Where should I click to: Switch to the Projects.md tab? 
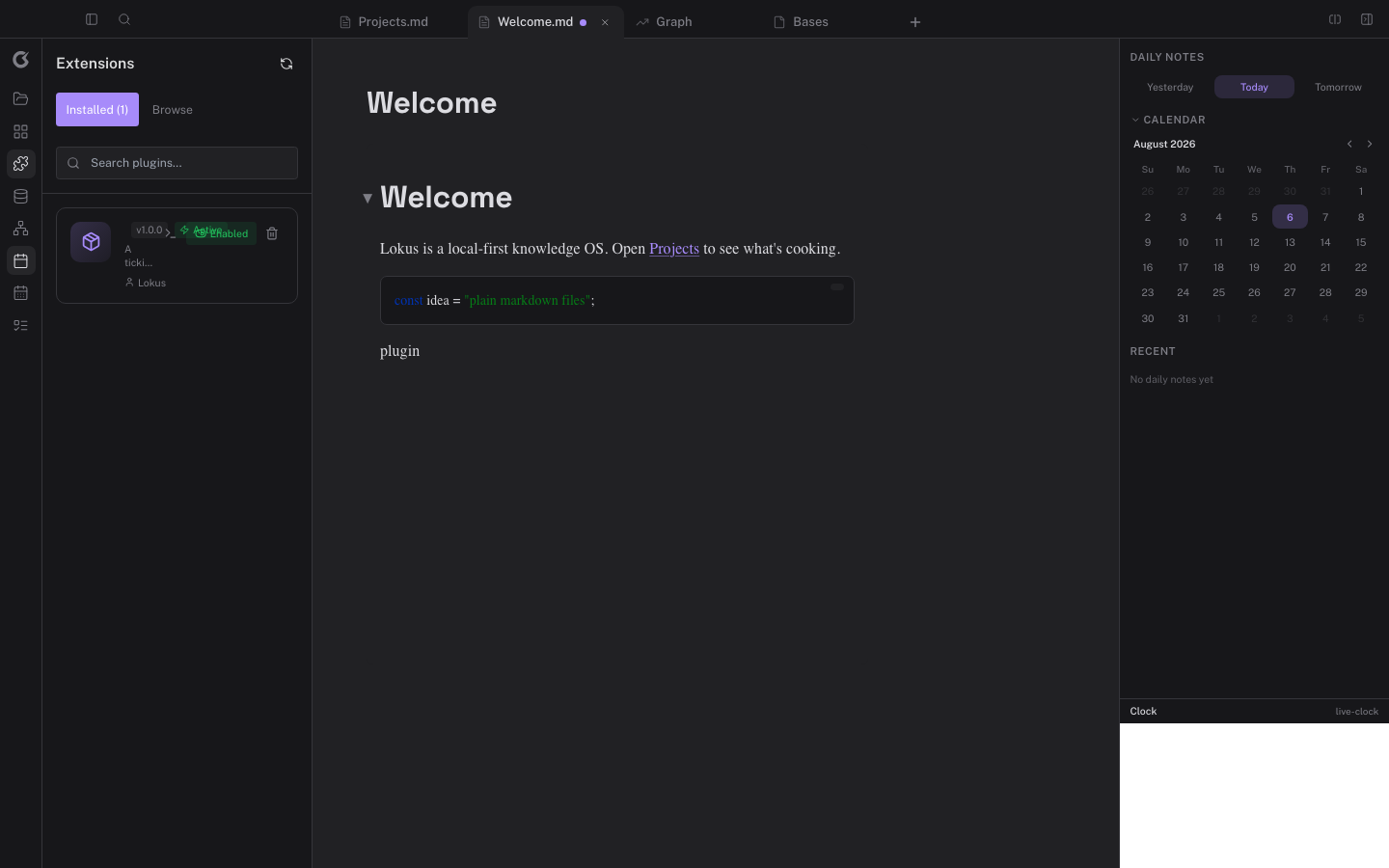(393, 22)
